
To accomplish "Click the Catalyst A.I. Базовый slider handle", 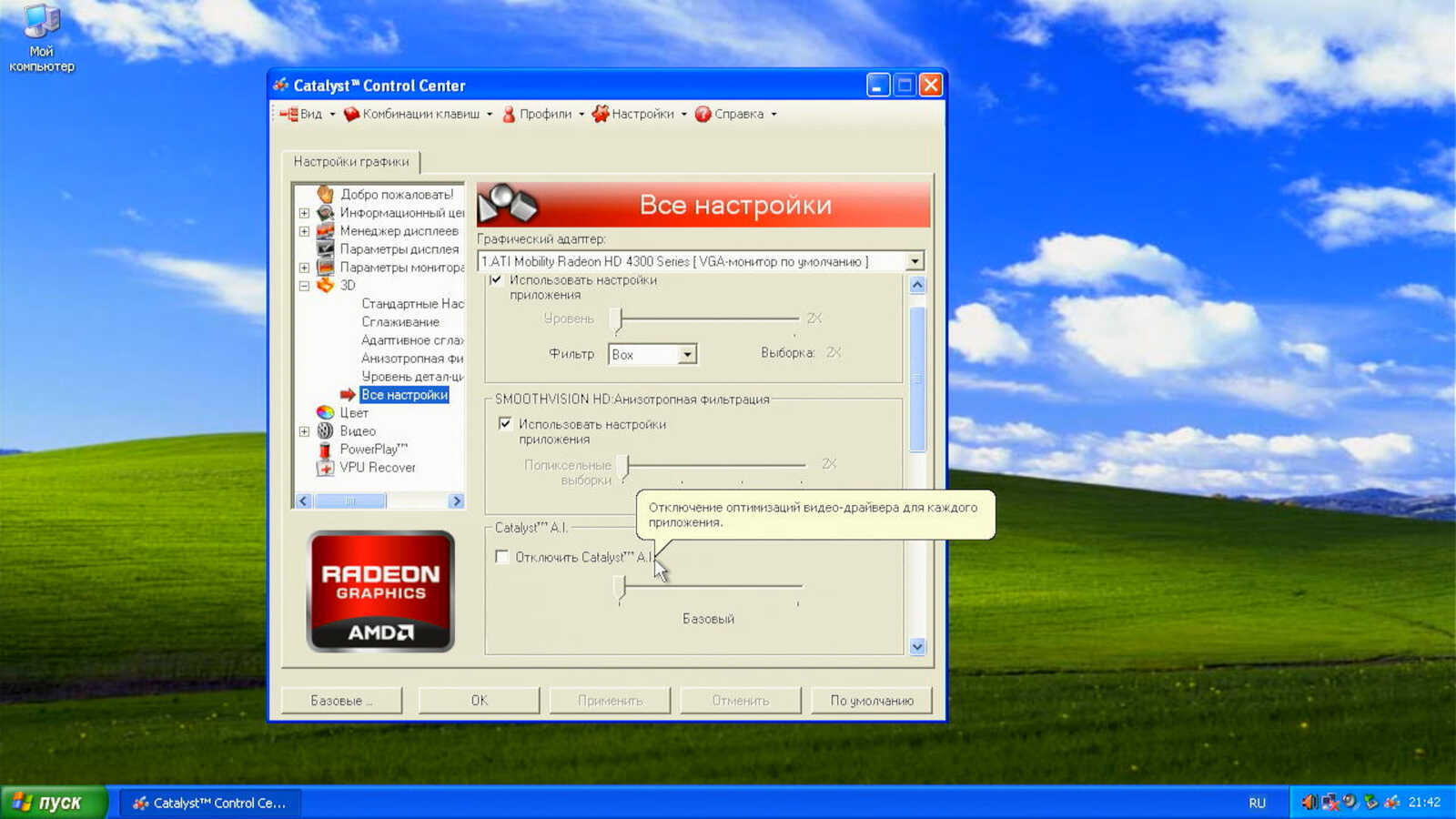I will click(x=620, y=588).
